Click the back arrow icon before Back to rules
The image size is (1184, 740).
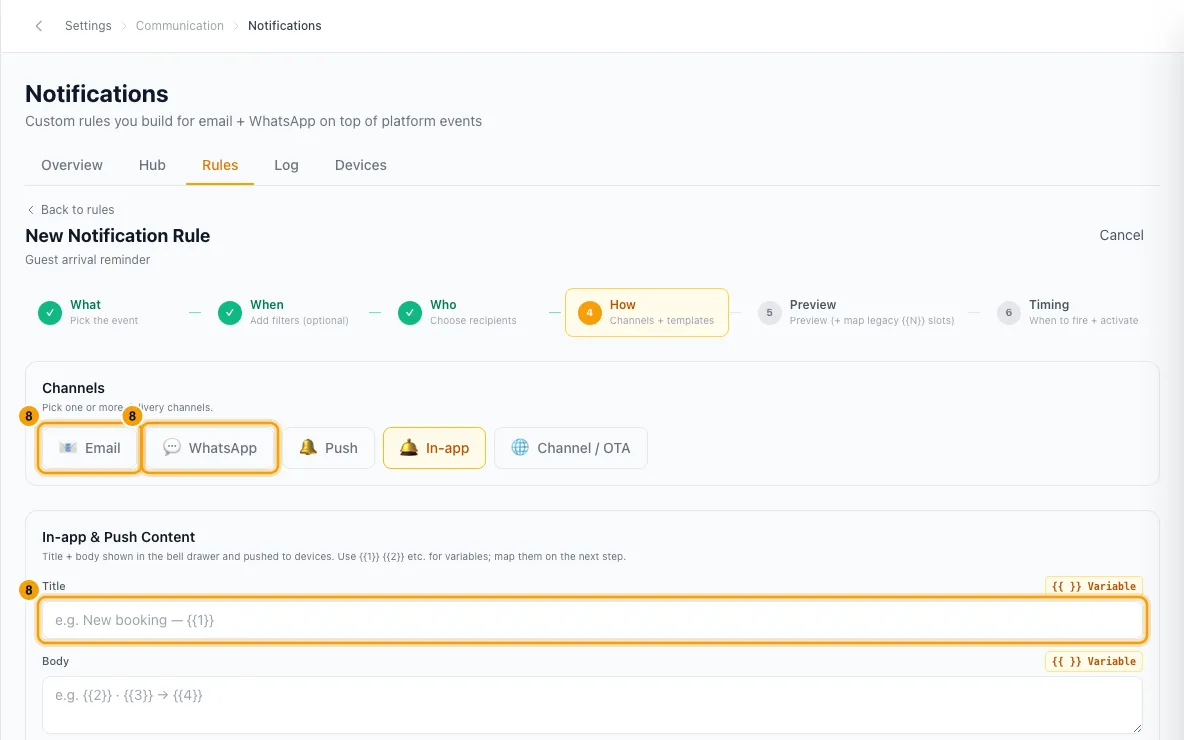tap(31, 210)
